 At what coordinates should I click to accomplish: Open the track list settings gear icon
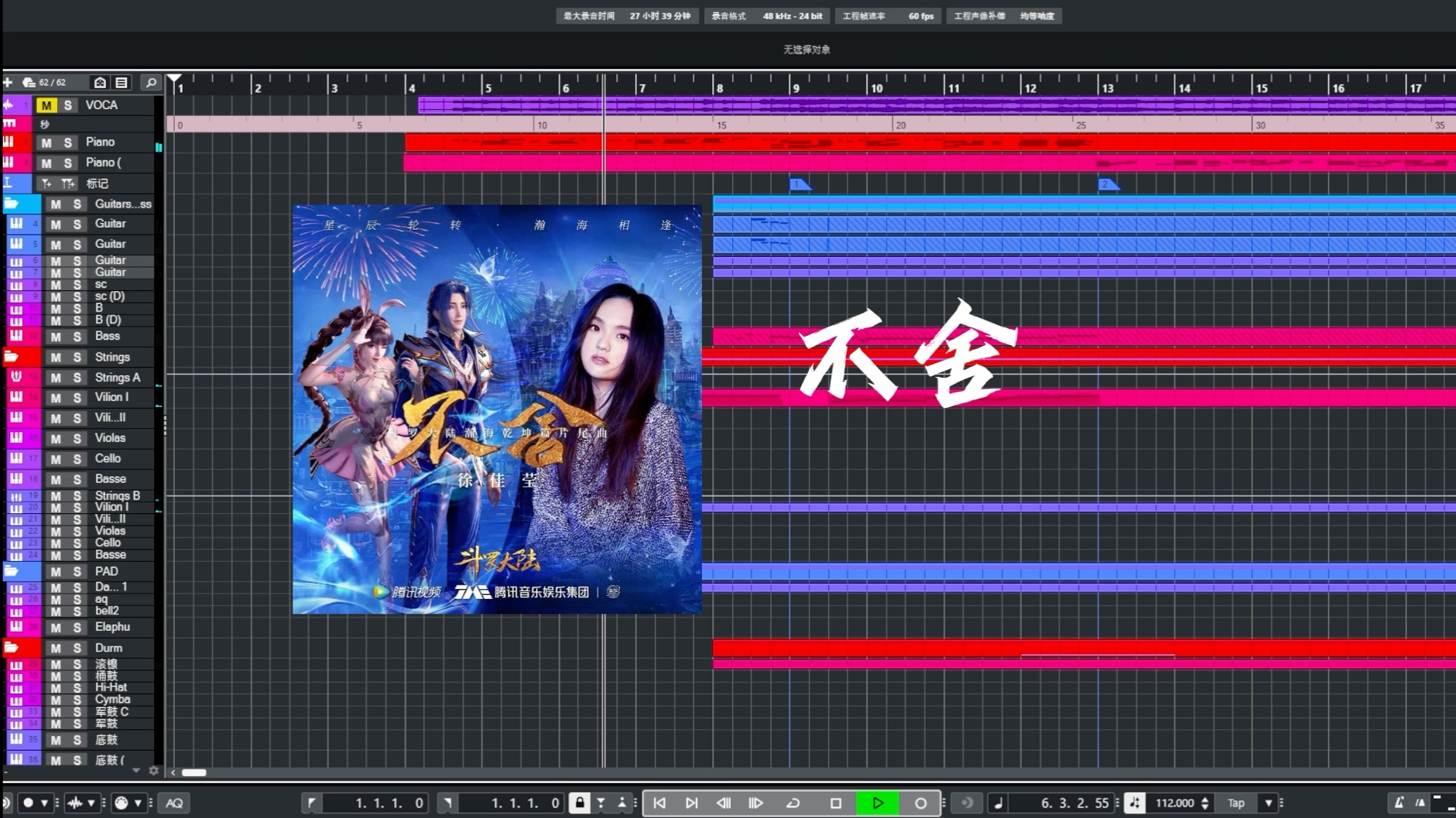pos(154,771)
